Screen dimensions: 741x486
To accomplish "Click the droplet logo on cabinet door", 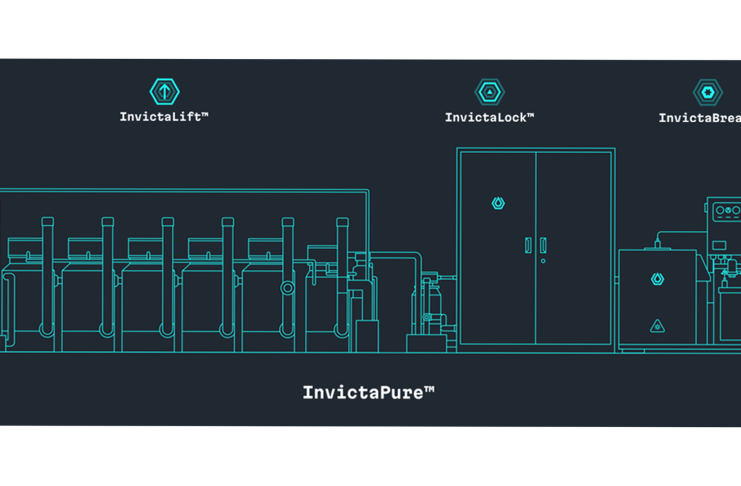I will [498, 204].
